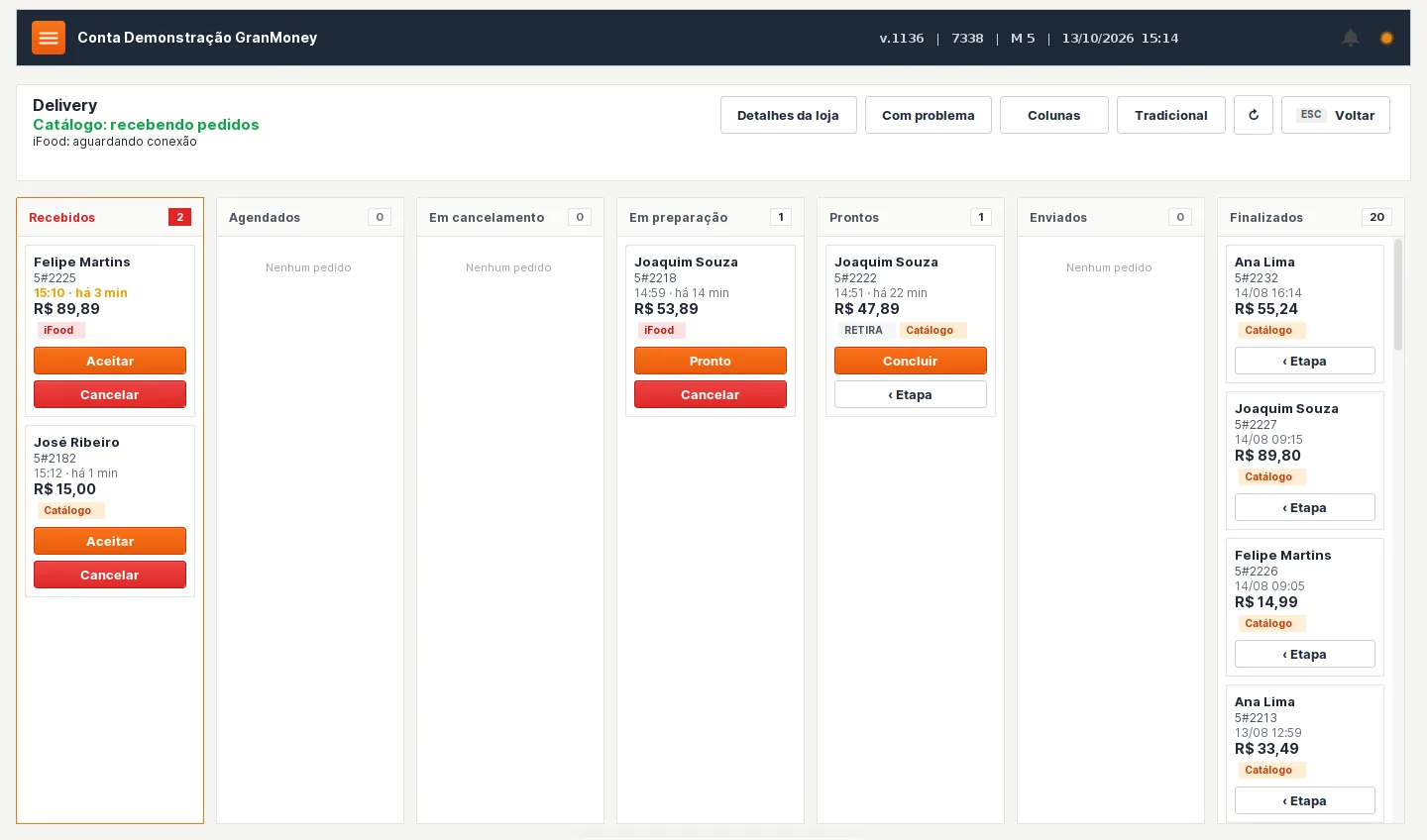Open the Colunas settings
The height and width of the screenshot is (840, 1427).
pos(1053,115)
